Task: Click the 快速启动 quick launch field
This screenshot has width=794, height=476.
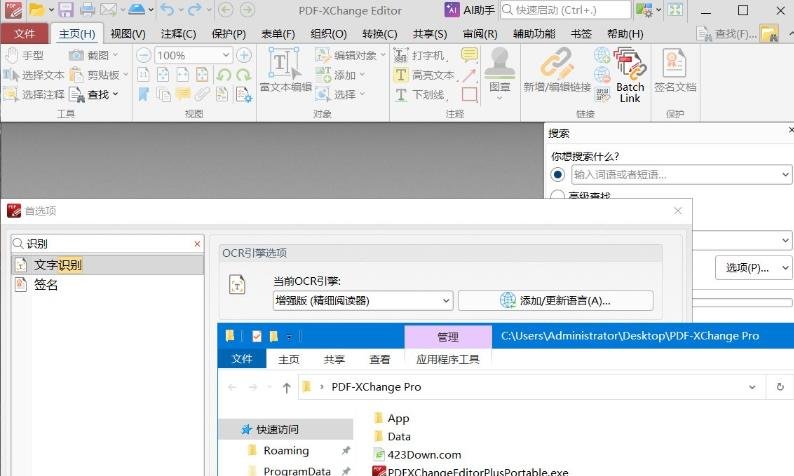Action: coord(566,10)
